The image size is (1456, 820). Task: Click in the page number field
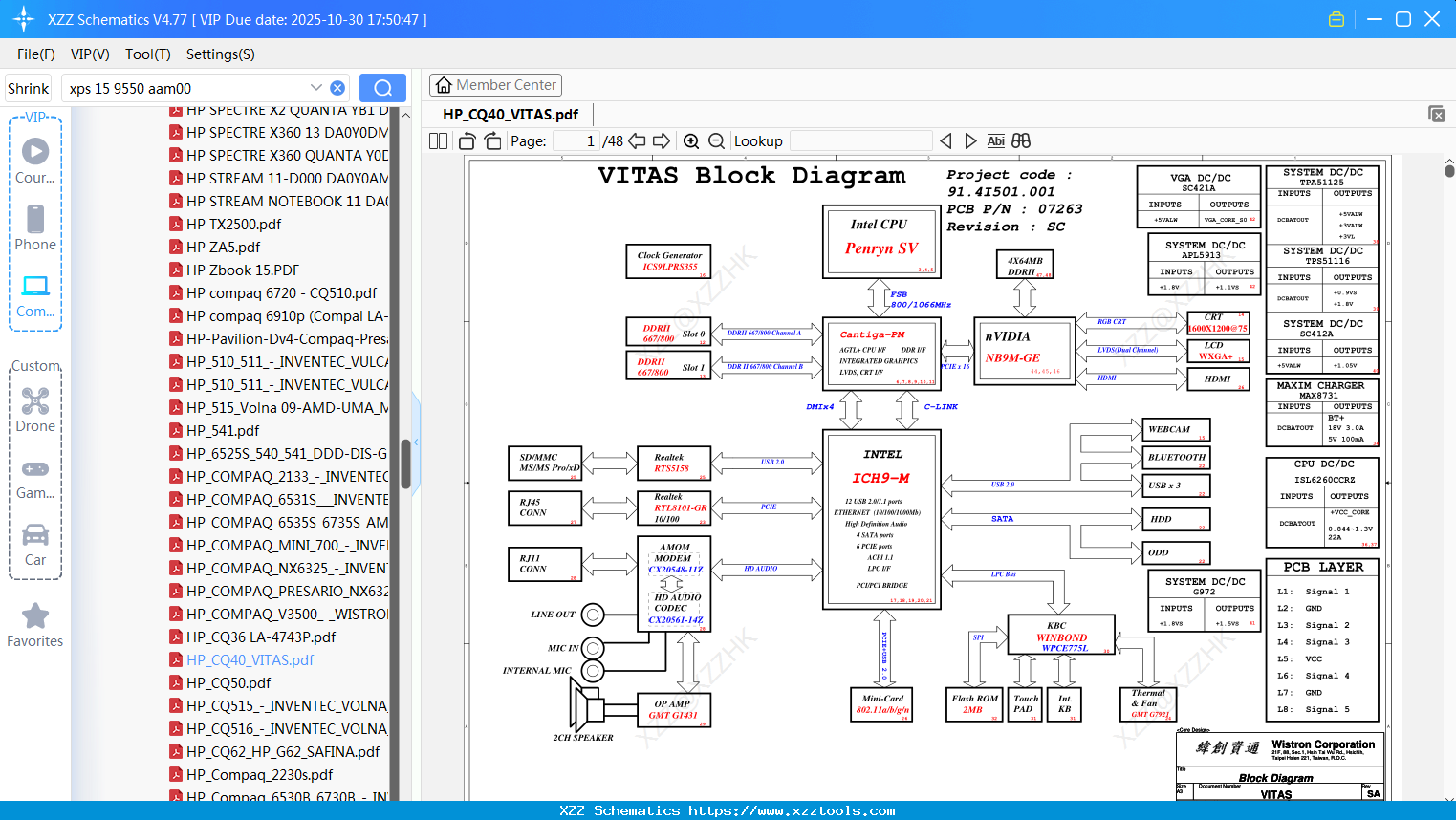pyautogui.click(x=576, y=140)
